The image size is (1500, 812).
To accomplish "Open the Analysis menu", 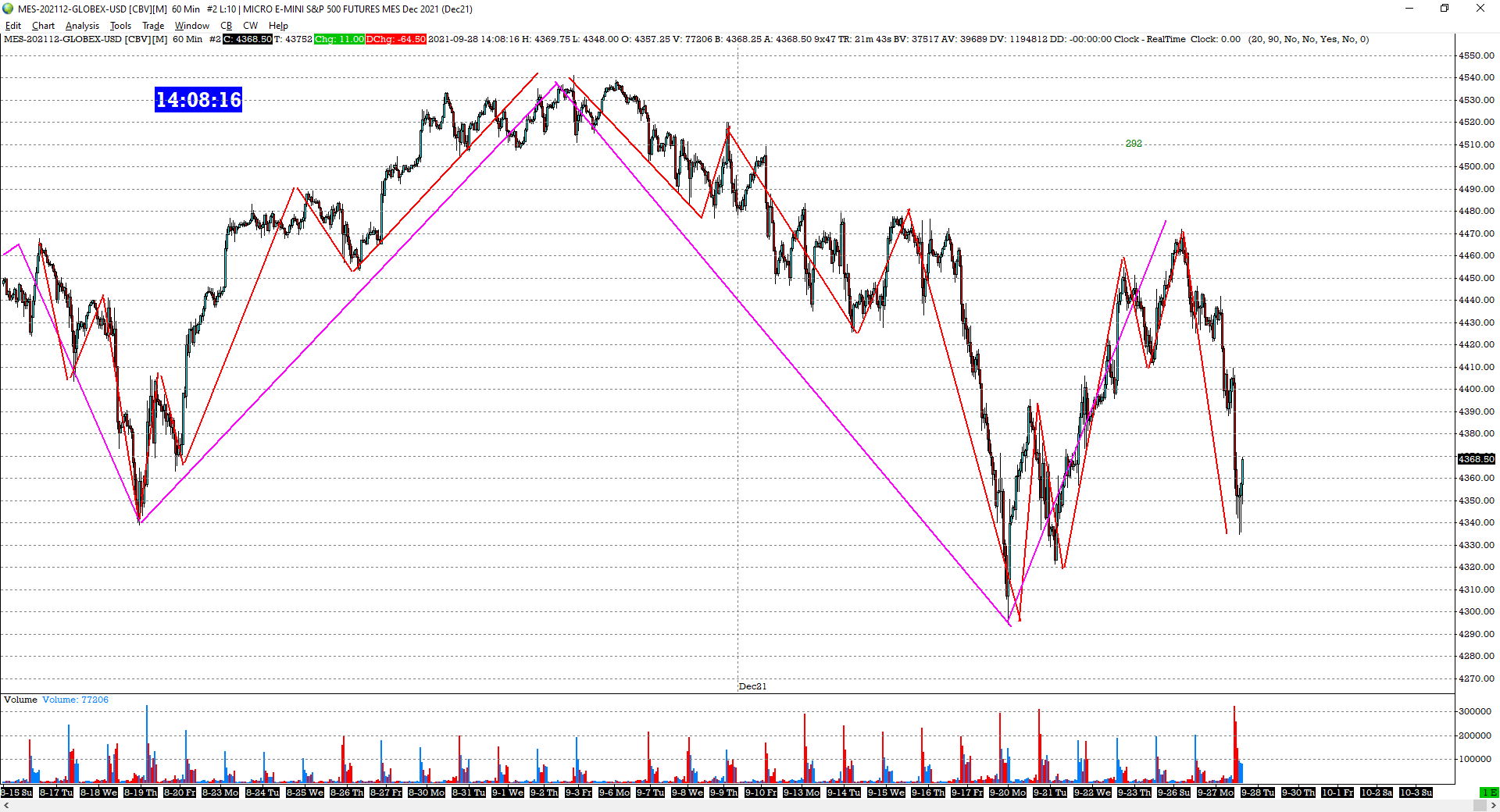I will (x=82, y=26).
